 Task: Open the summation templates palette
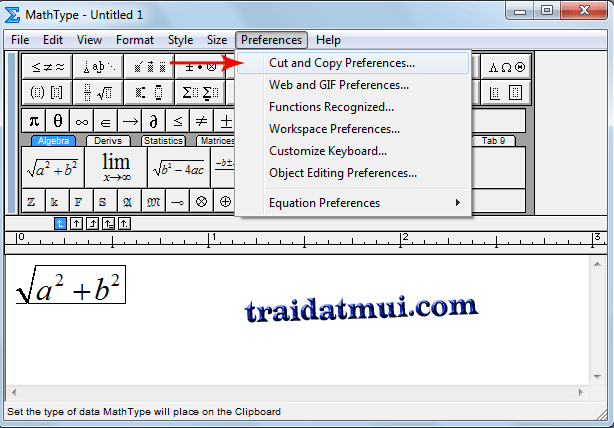(200, 92)
